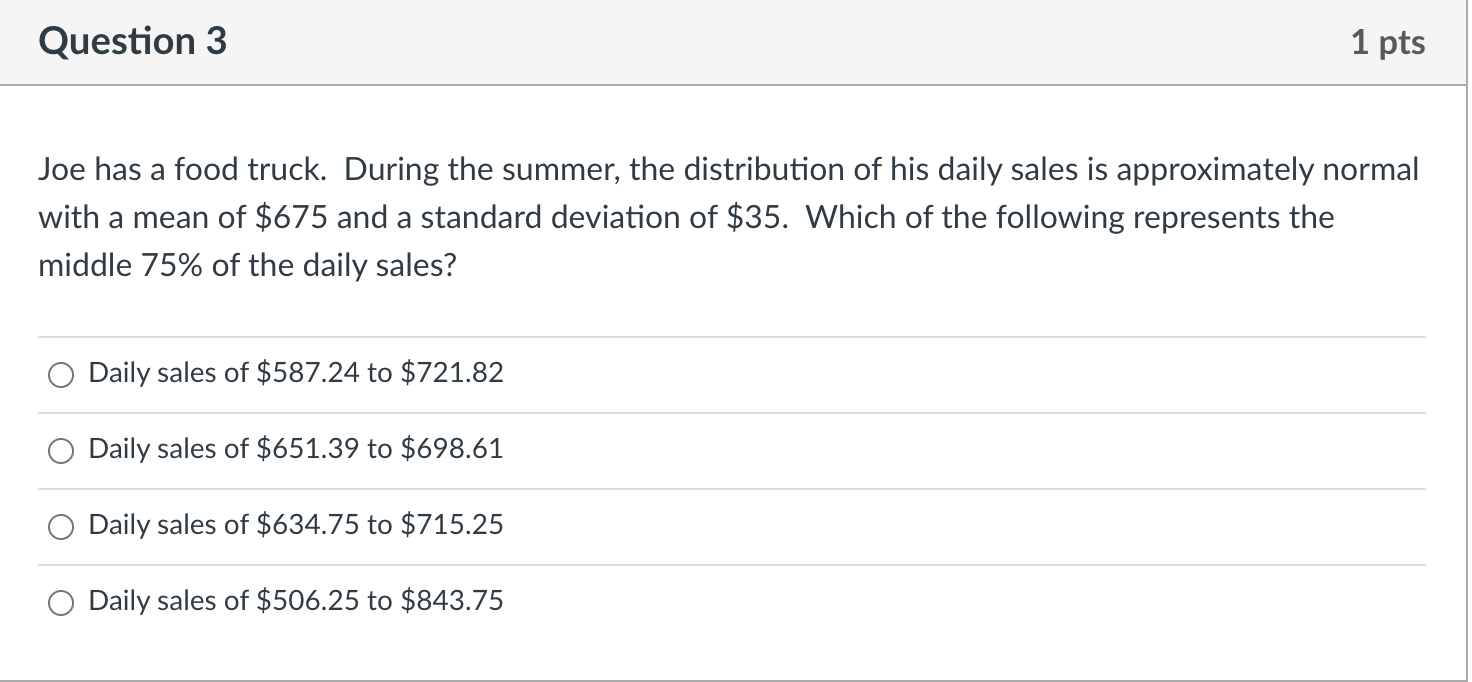The height and width of the screenshot is (682, 1472).
Task: Click the $698.61 amount in the second option
Action: click(x=451, y=449)
